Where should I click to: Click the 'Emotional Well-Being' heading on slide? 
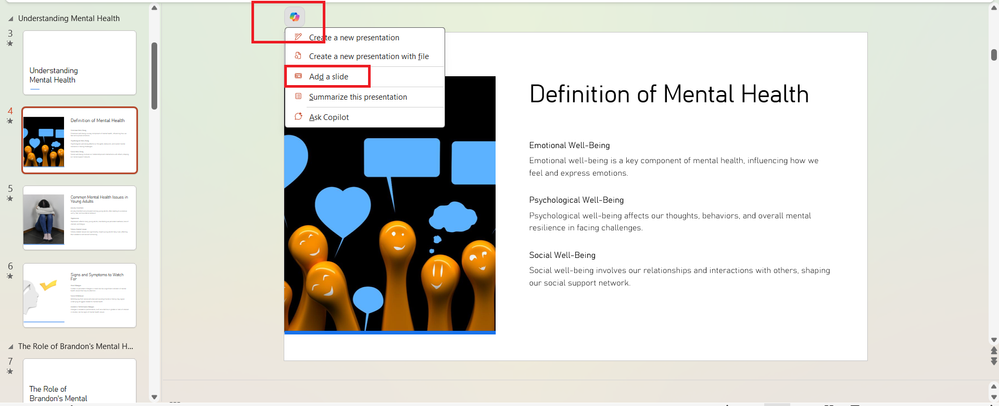[x=570, y=145]
